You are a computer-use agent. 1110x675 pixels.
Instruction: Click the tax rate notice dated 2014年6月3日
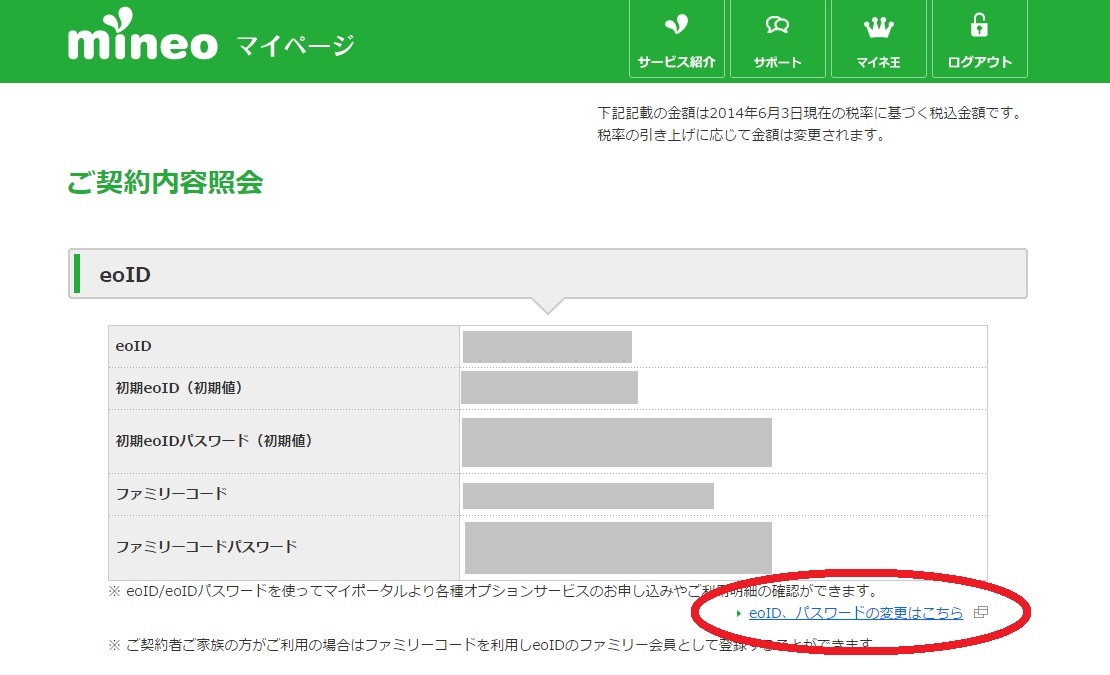pyautogui.click(x=808, y=113)
